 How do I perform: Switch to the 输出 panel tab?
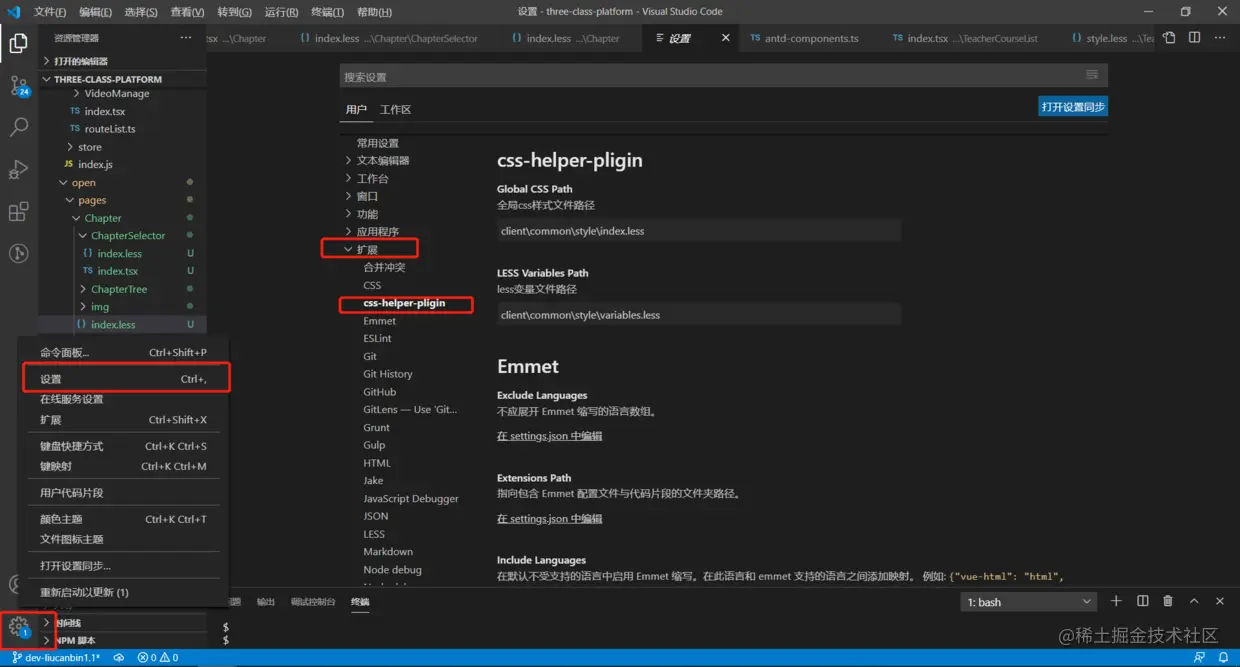tap(266, 602)
